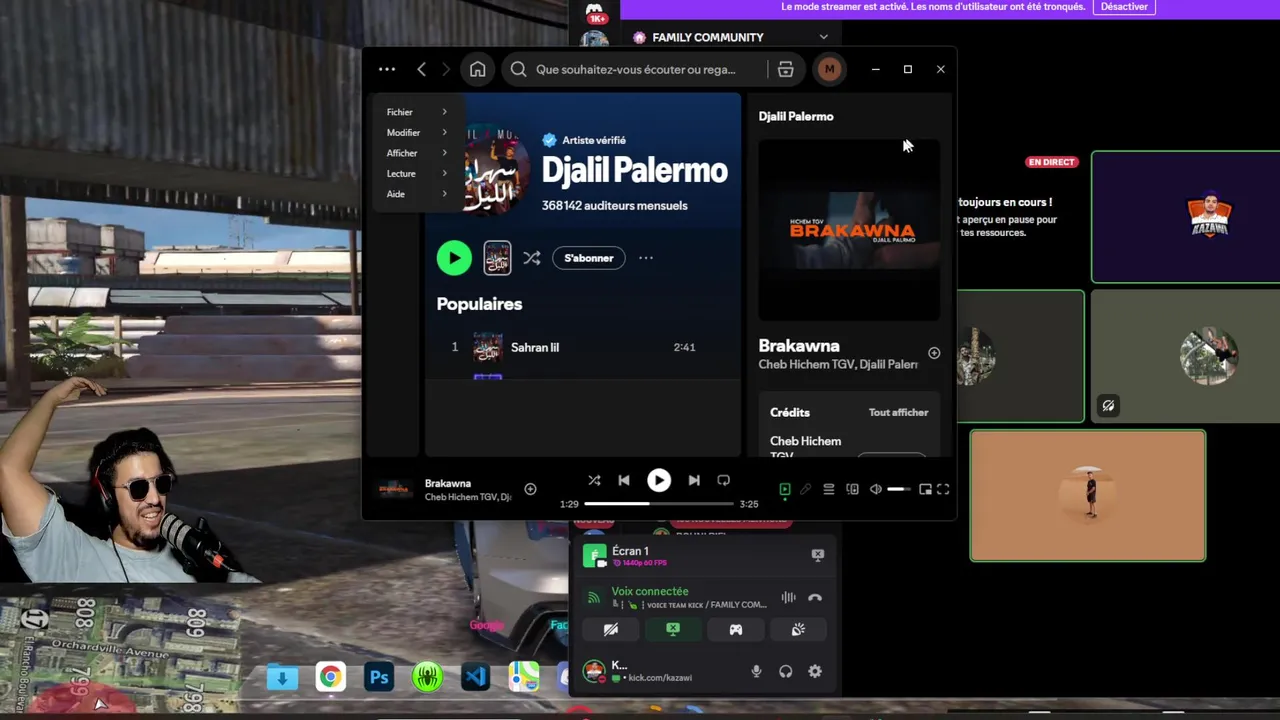Expand the Afficher menu

coord(416,153)
